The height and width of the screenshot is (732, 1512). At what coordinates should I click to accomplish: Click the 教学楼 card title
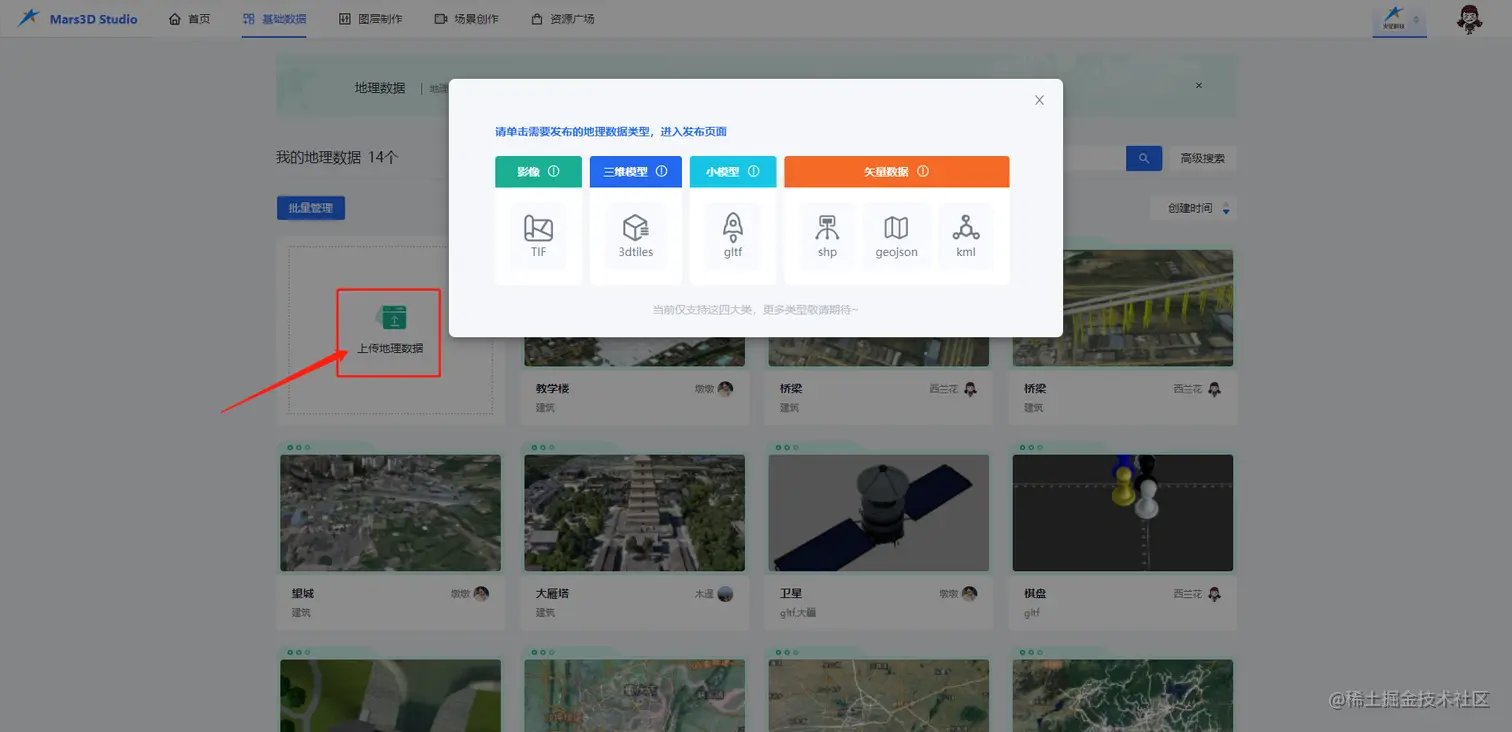(x=552, y=388)
